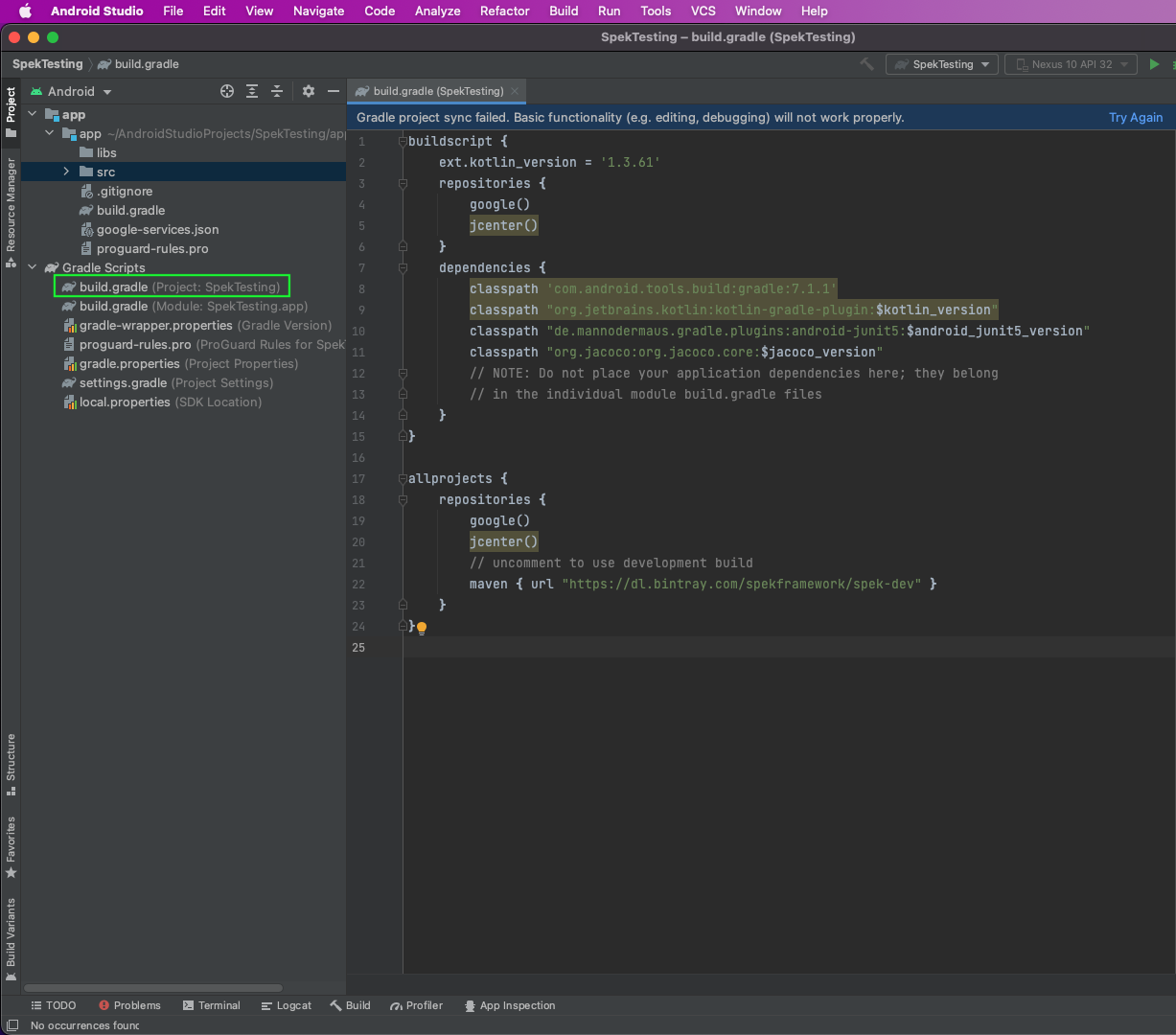Open the Build Variants side panel

point(11,939)
